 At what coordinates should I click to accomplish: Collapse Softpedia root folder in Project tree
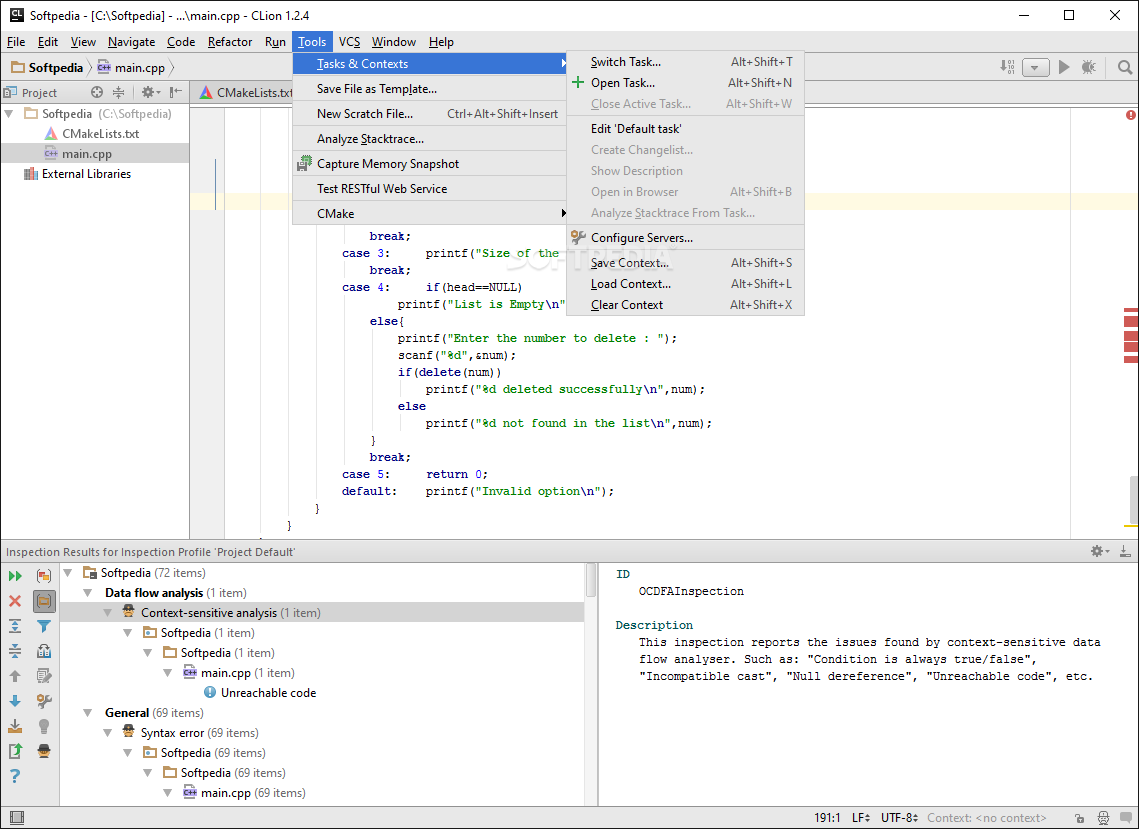(x=9, y=114)
